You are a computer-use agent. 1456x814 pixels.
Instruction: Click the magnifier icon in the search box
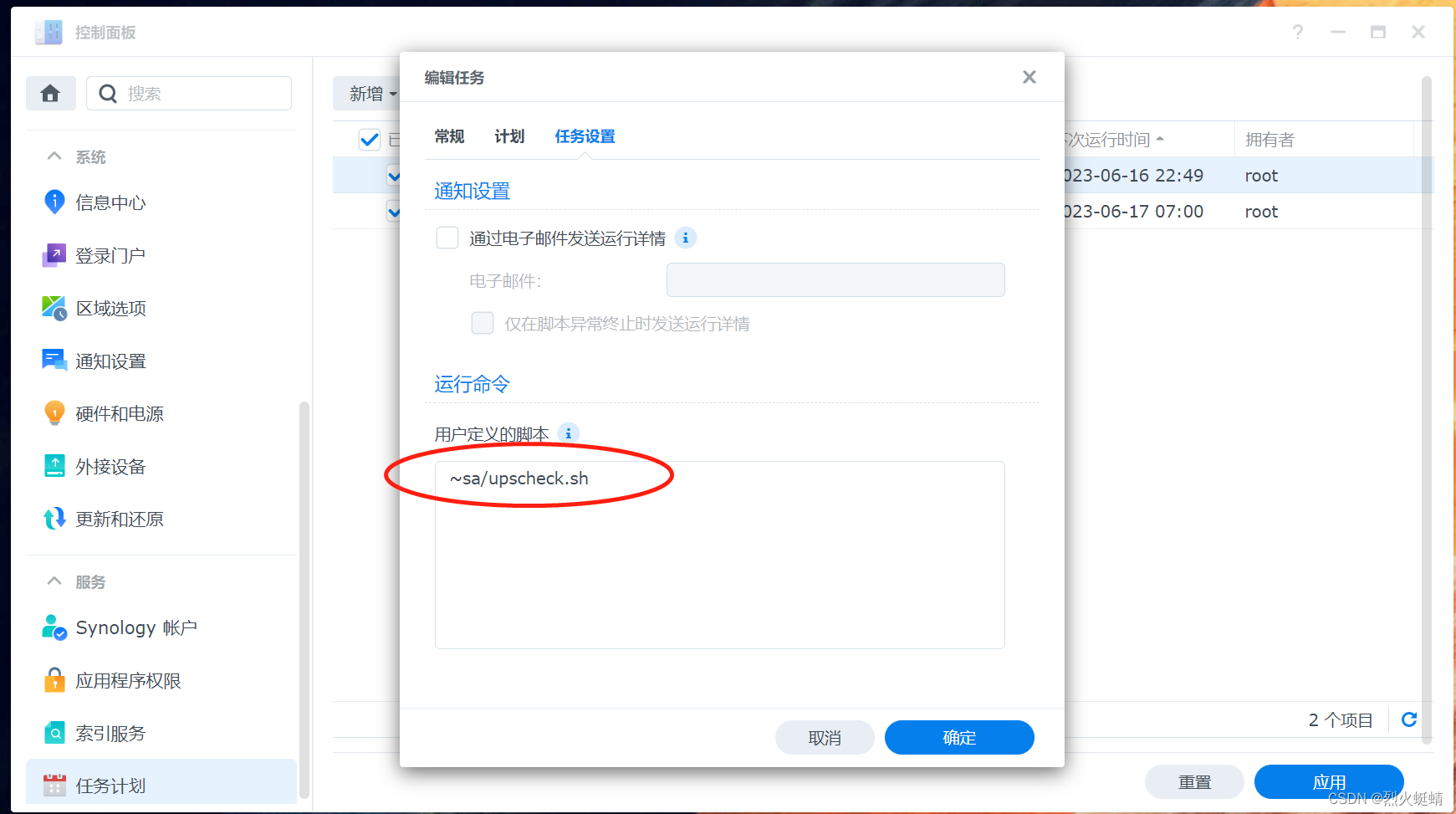[108, 94]
